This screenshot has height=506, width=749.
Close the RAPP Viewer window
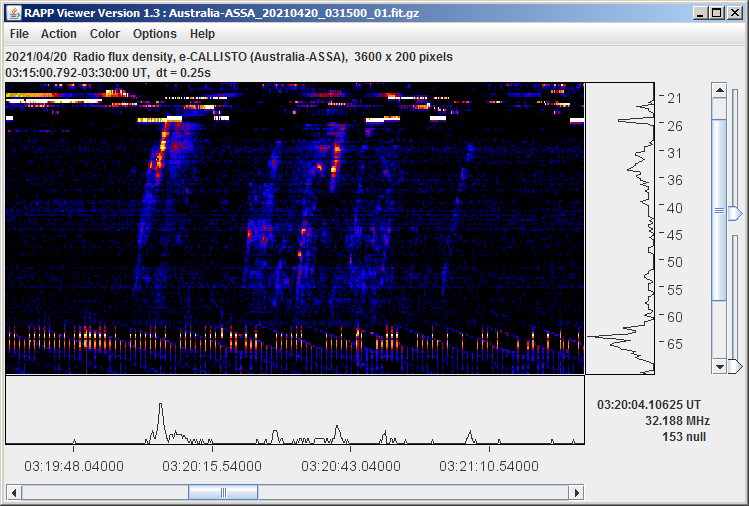733,13
